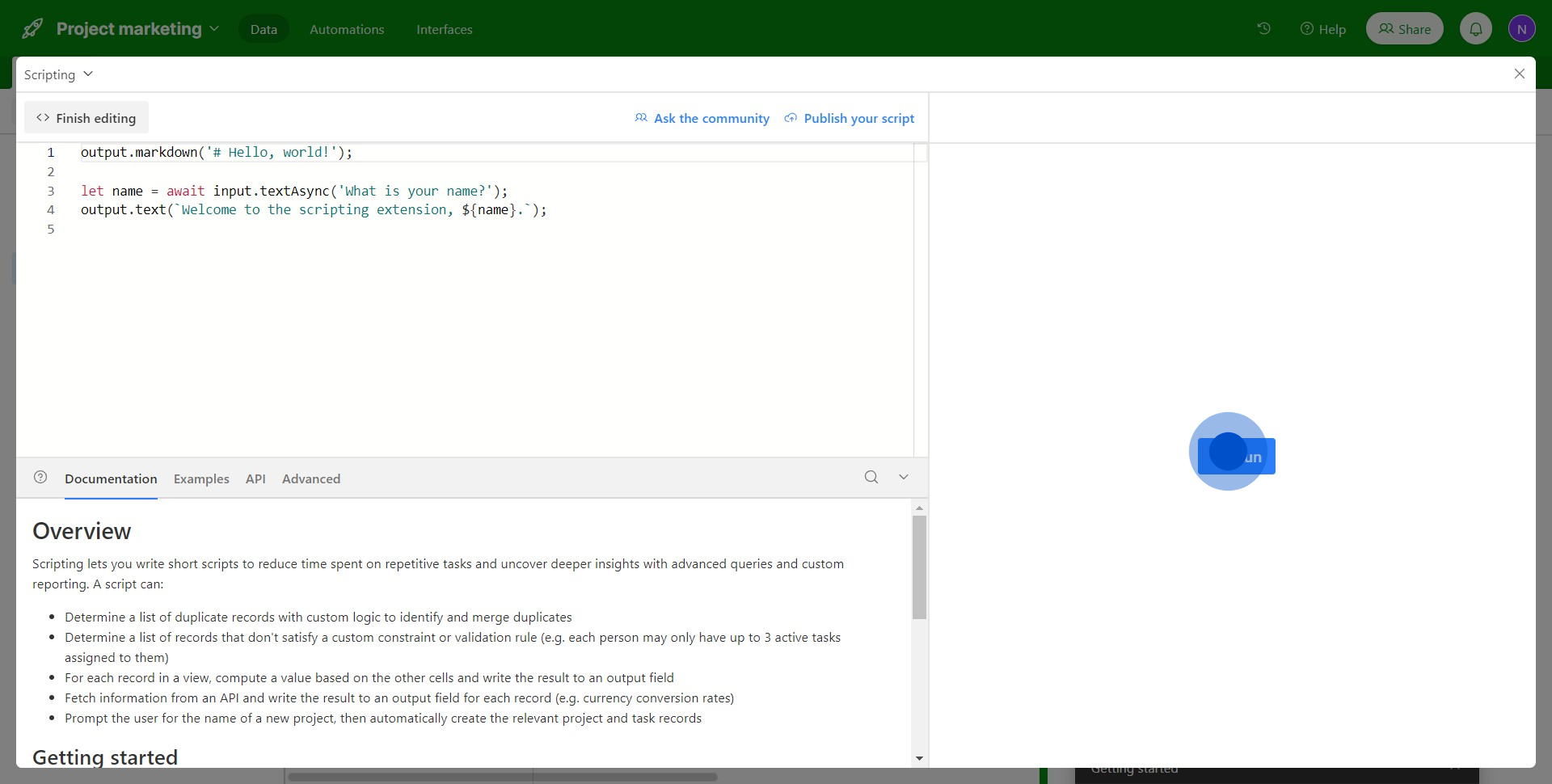Open the Advanced documentation tab
Screen dimensions: 1552x784
(x=311, y=478)
